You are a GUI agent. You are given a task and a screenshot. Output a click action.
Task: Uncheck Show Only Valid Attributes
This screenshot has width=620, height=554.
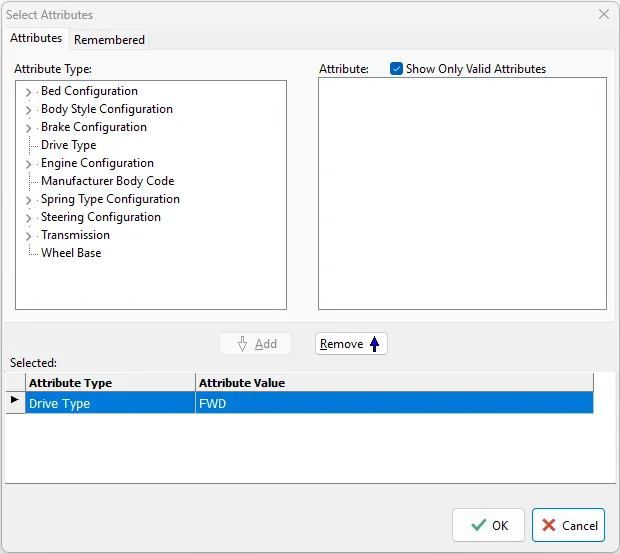397,69
